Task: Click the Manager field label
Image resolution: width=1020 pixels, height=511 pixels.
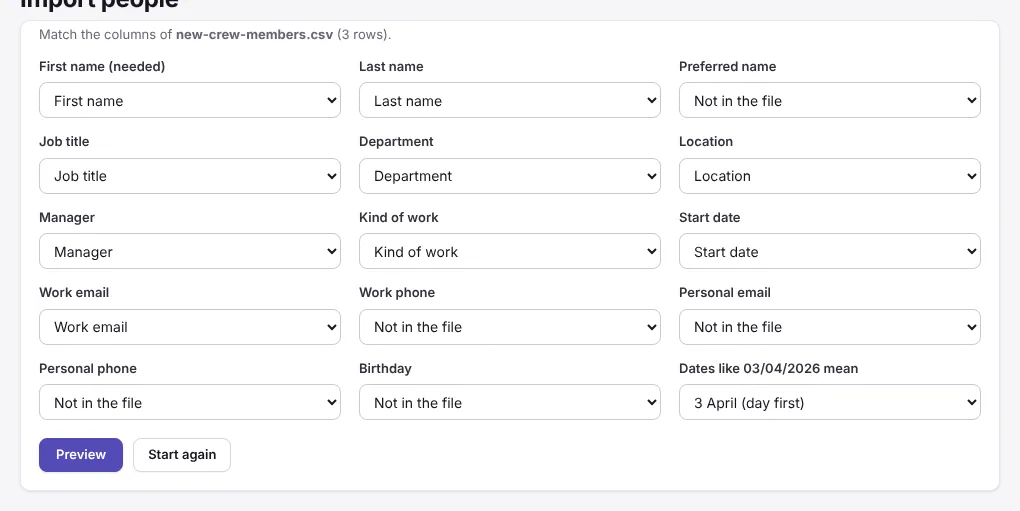Action: (x=67, y=218)
